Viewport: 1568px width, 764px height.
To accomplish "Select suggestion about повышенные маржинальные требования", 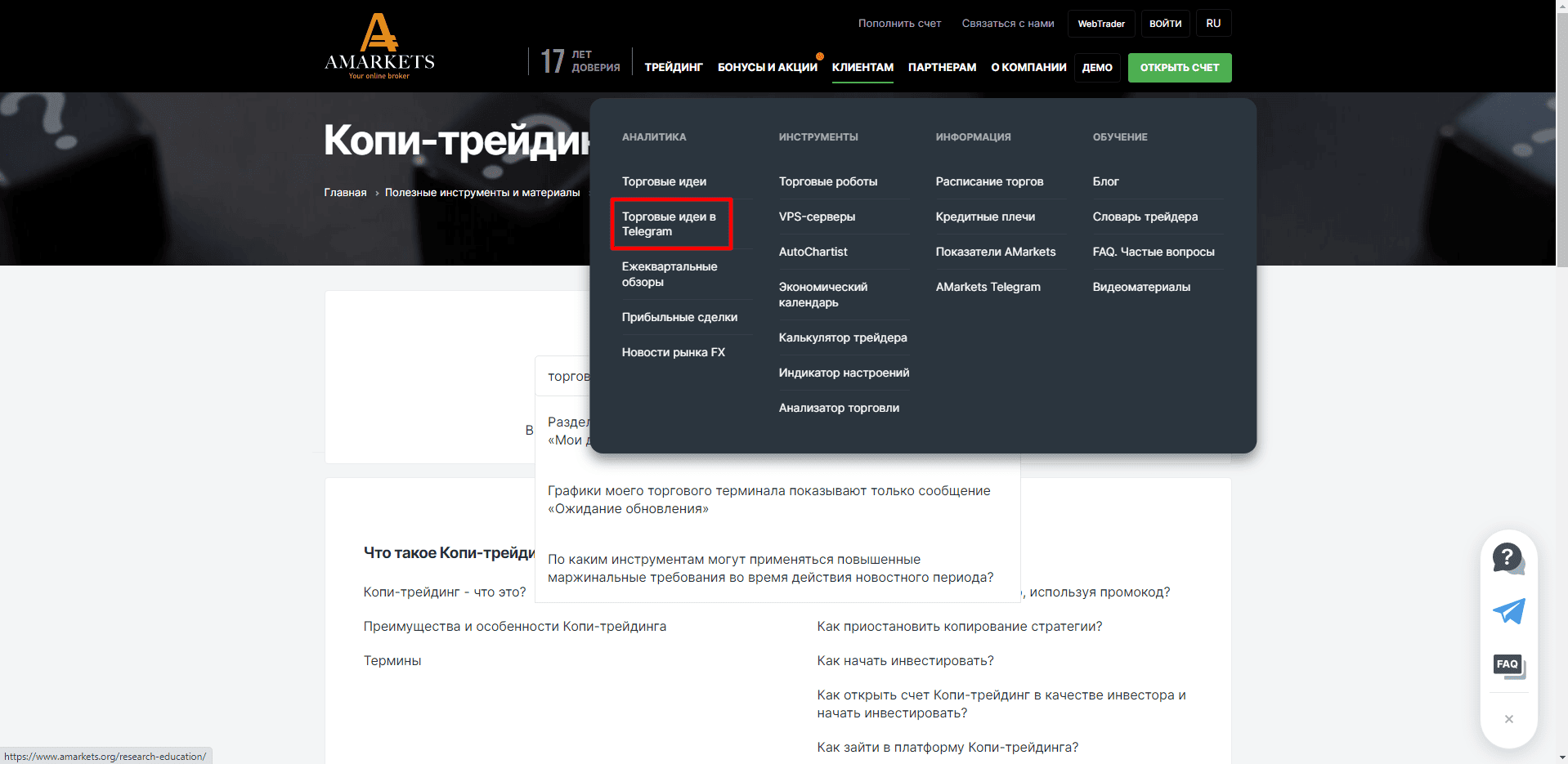I will click(x=771, y=569).
